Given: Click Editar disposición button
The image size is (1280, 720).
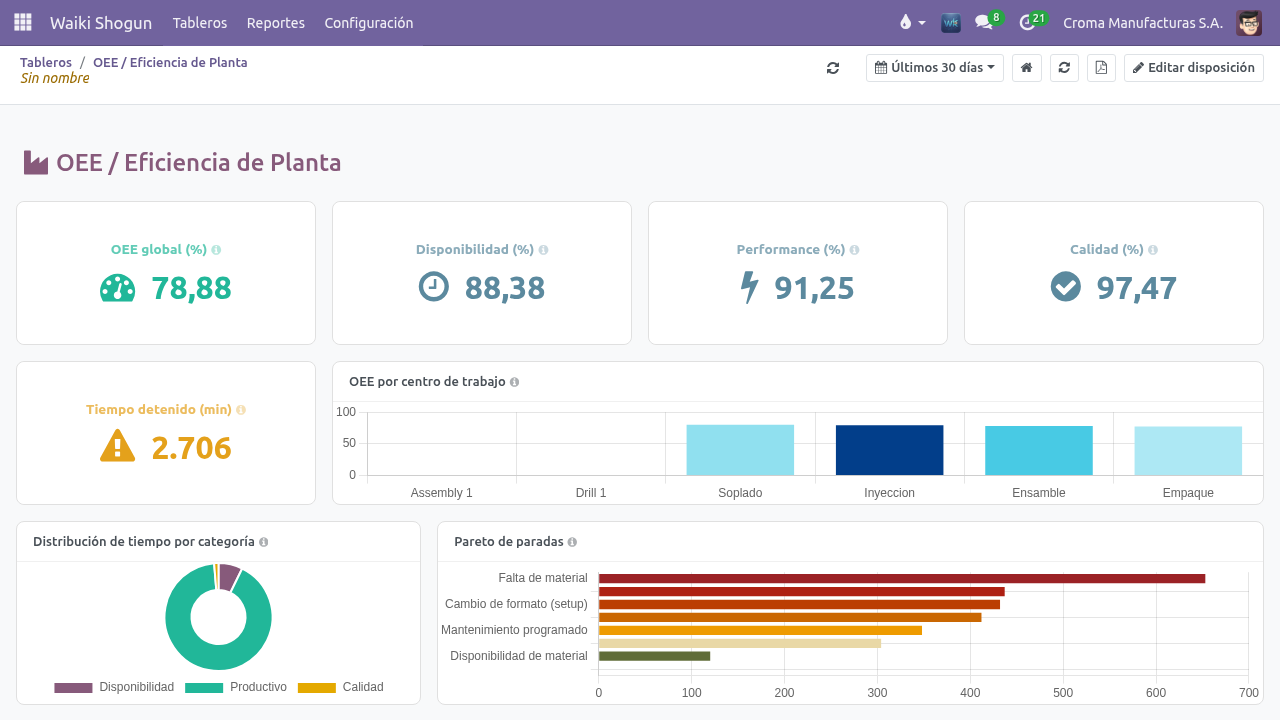Looking at the screenshot, I should coord(1194,68).
